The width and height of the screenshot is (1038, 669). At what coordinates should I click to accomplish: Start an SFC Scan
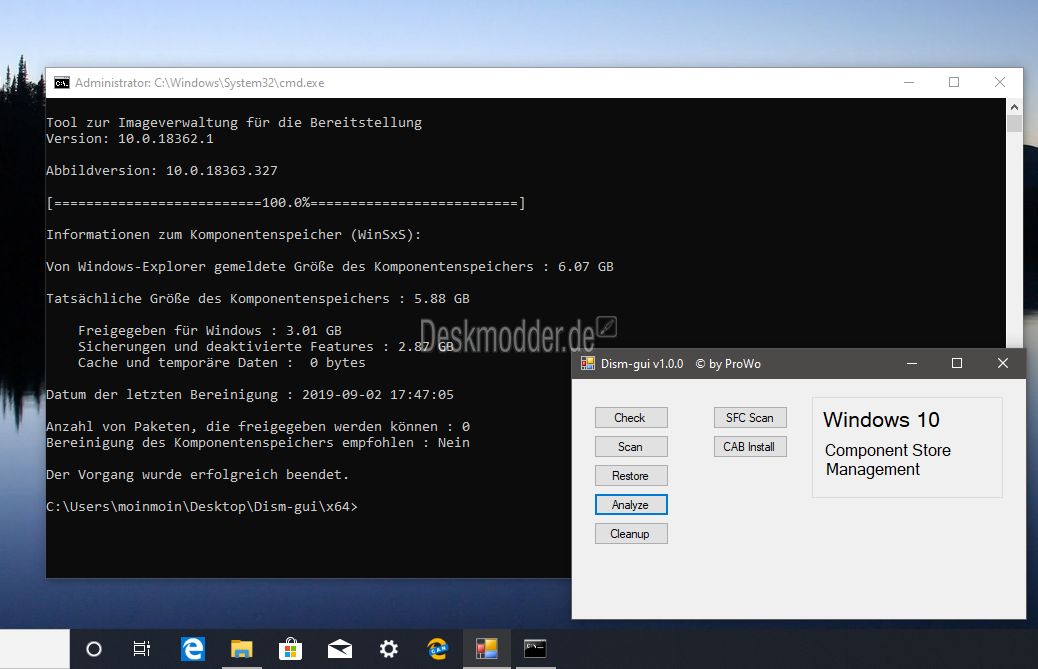pyautogui.click(x=750, y=418)
